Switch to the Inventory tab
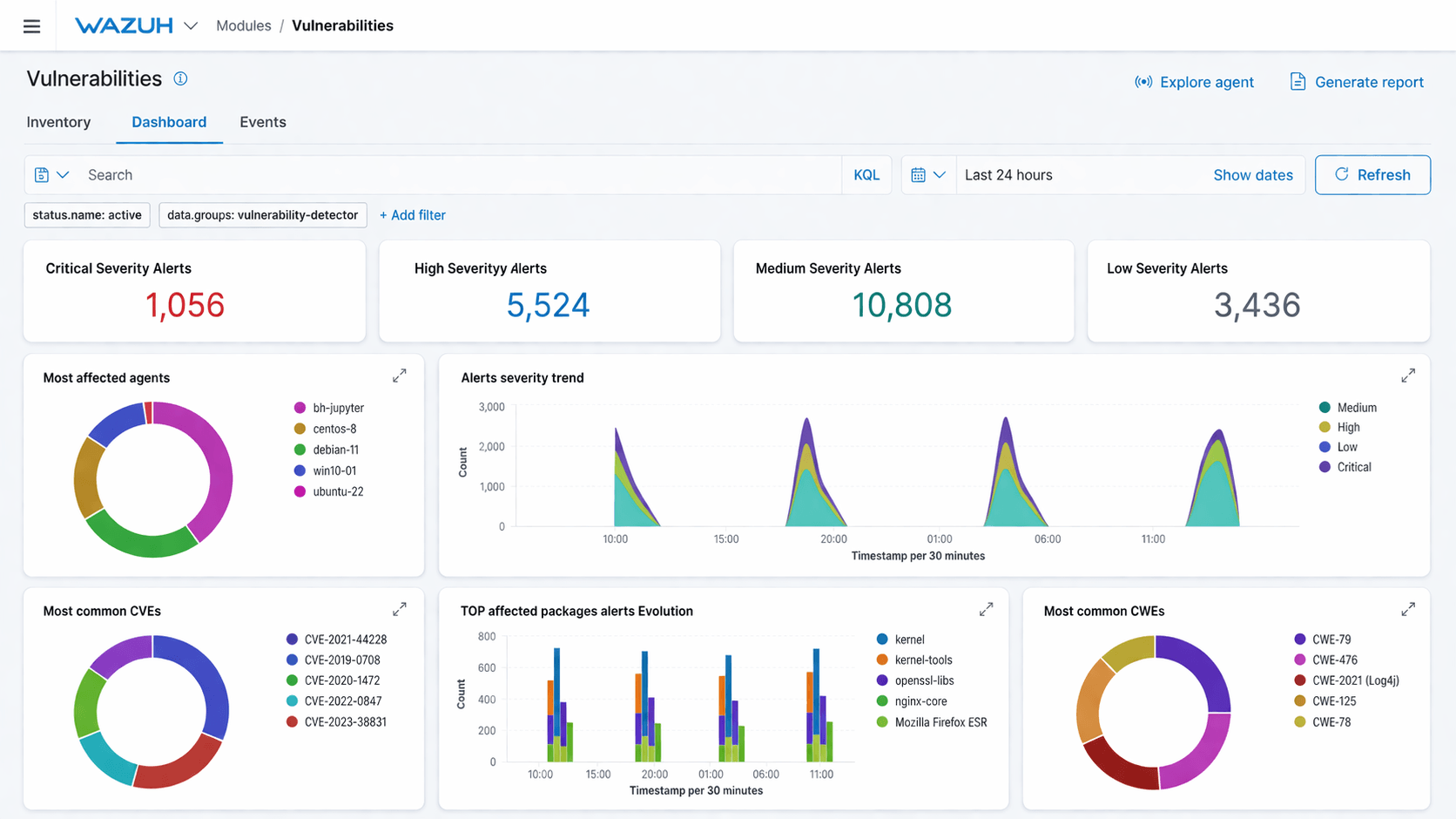 pos(58,122)
